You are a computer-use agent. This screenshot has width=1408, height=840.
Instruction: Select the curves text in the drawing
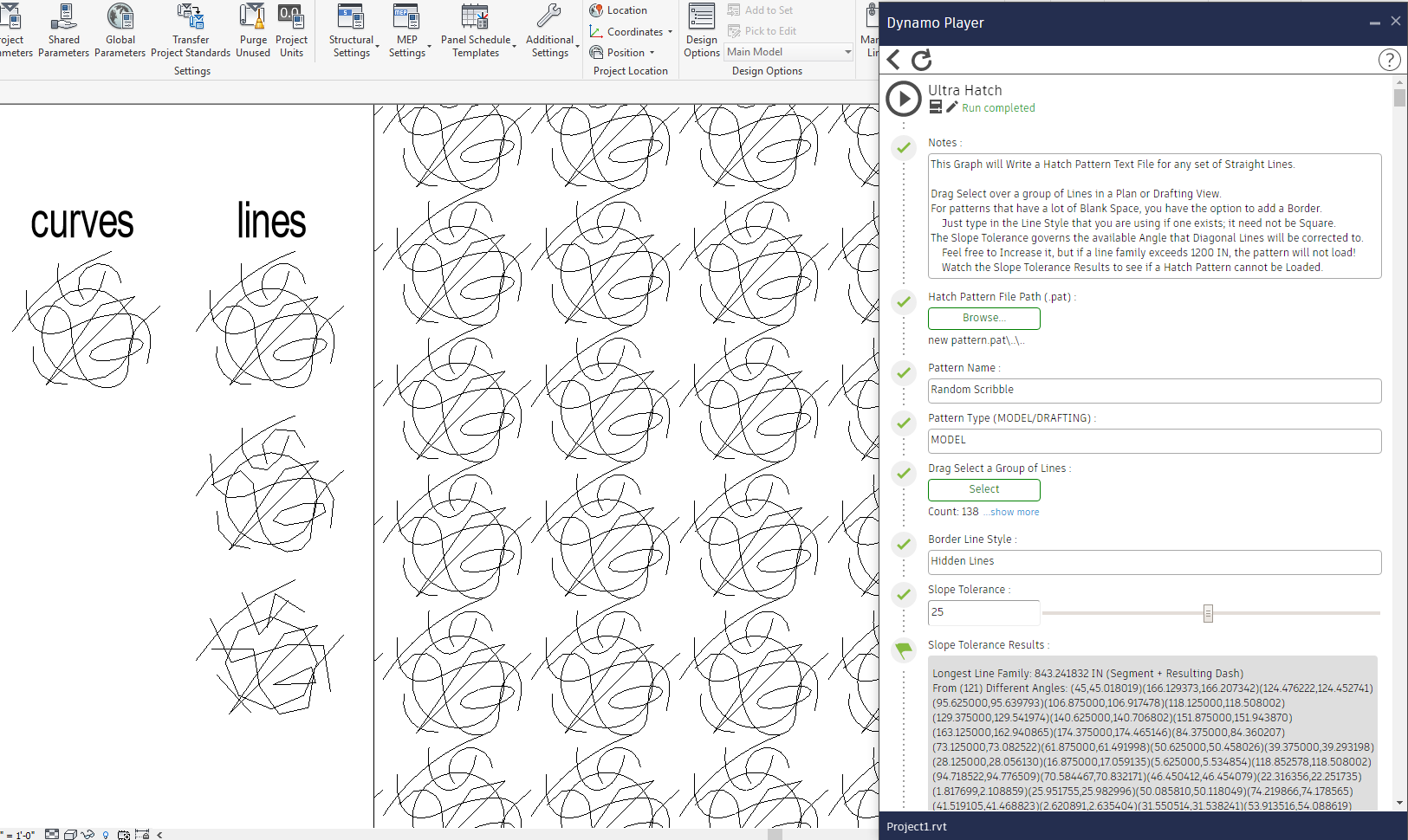pos(82,223)
